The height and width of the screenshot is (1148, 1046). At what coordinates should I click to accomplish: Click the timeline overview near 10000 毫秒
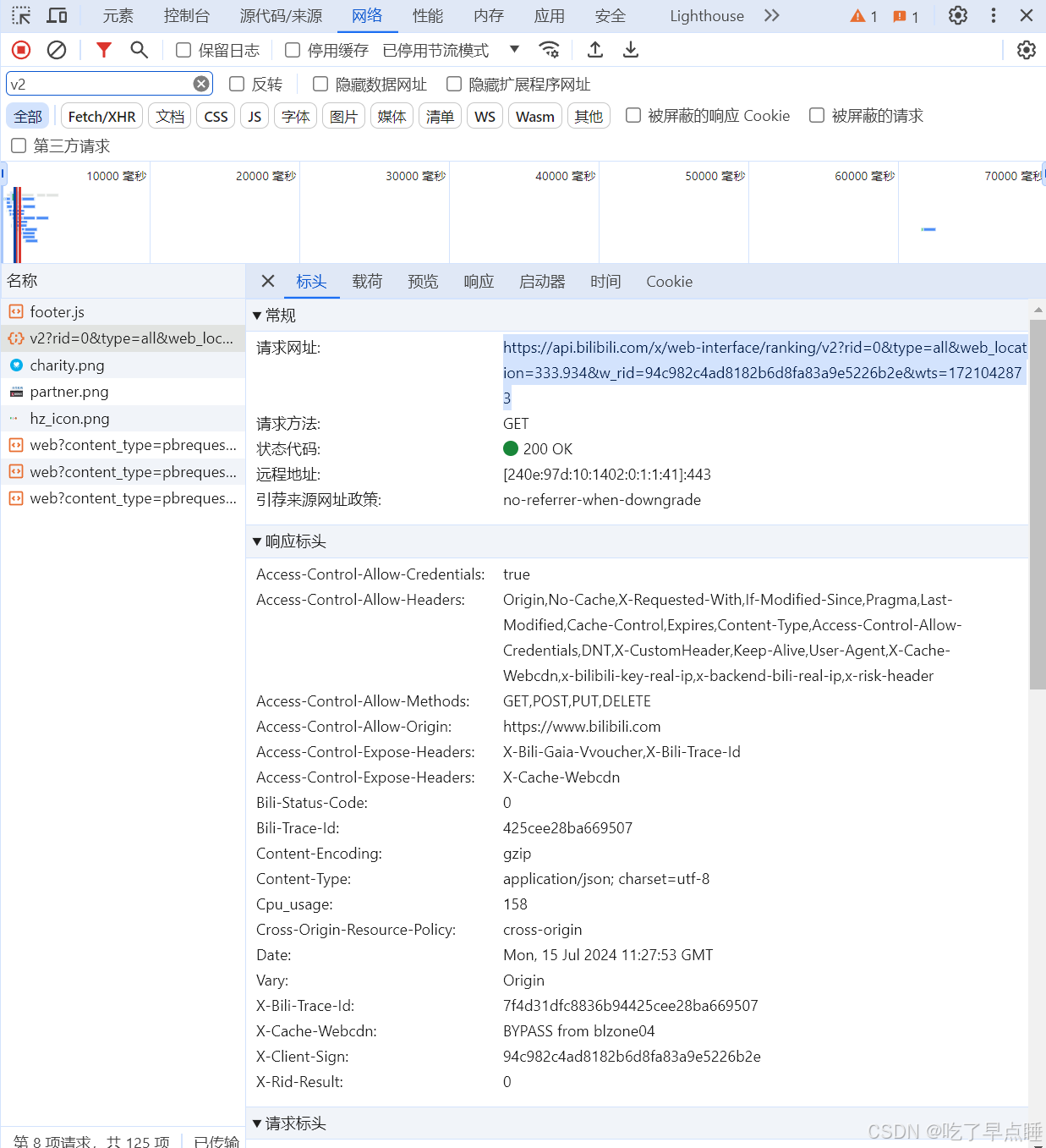117,176
